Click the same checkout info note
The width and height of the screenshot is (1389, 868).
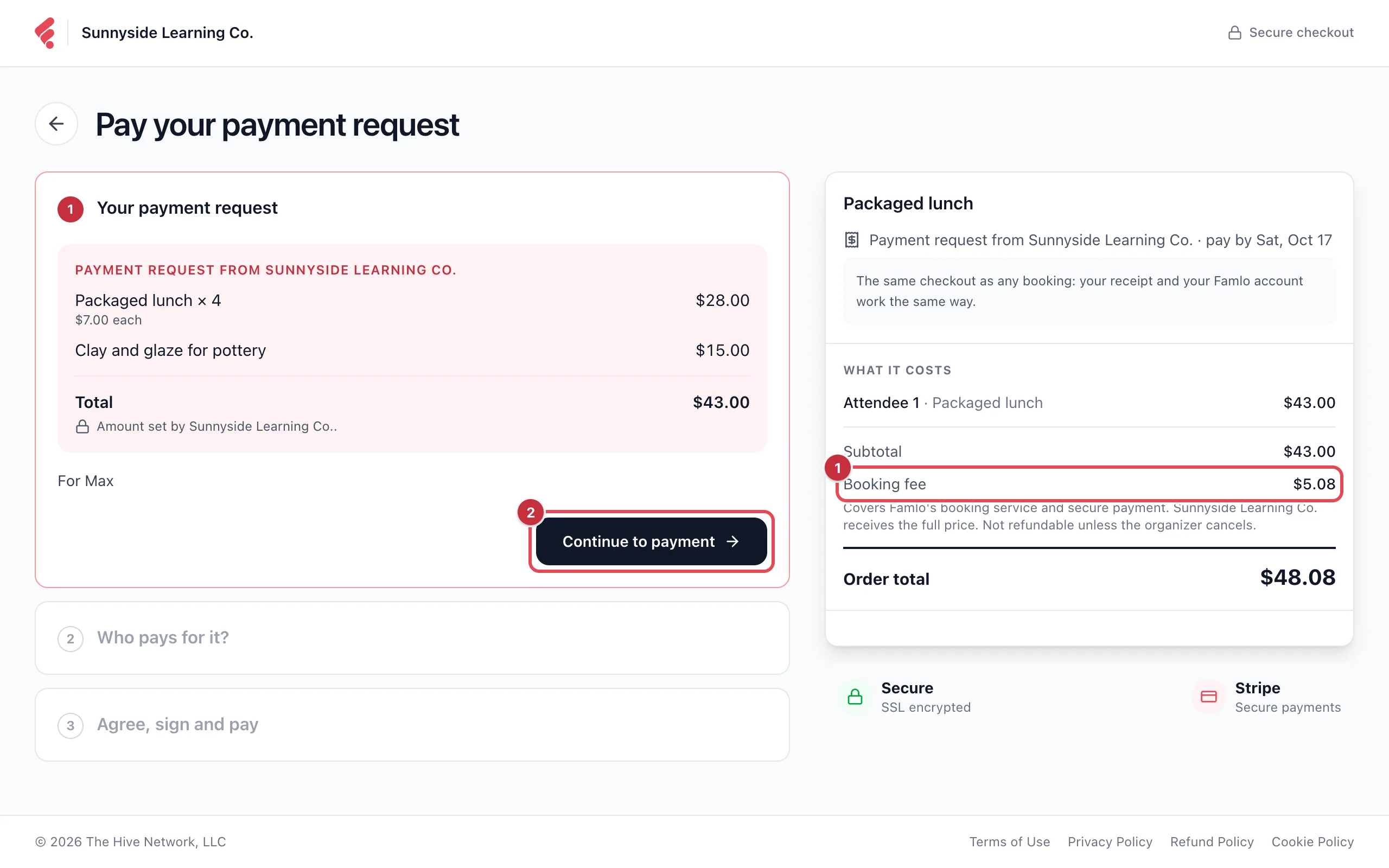[x=1089, y=291]
